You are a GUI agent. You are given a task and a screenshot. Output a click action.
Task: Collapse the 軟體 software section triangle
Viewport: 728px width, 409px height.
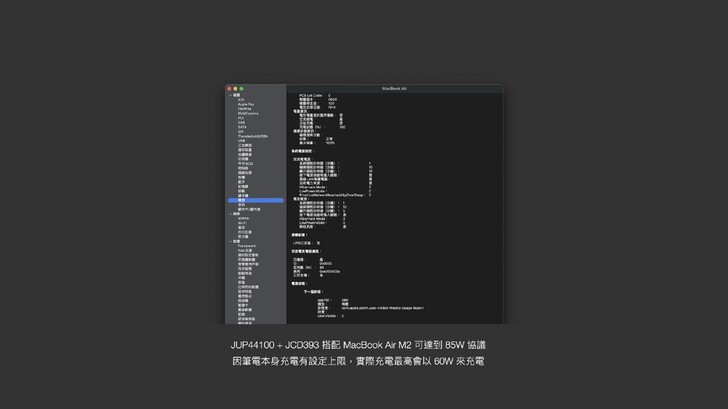(x=230, y=241)
